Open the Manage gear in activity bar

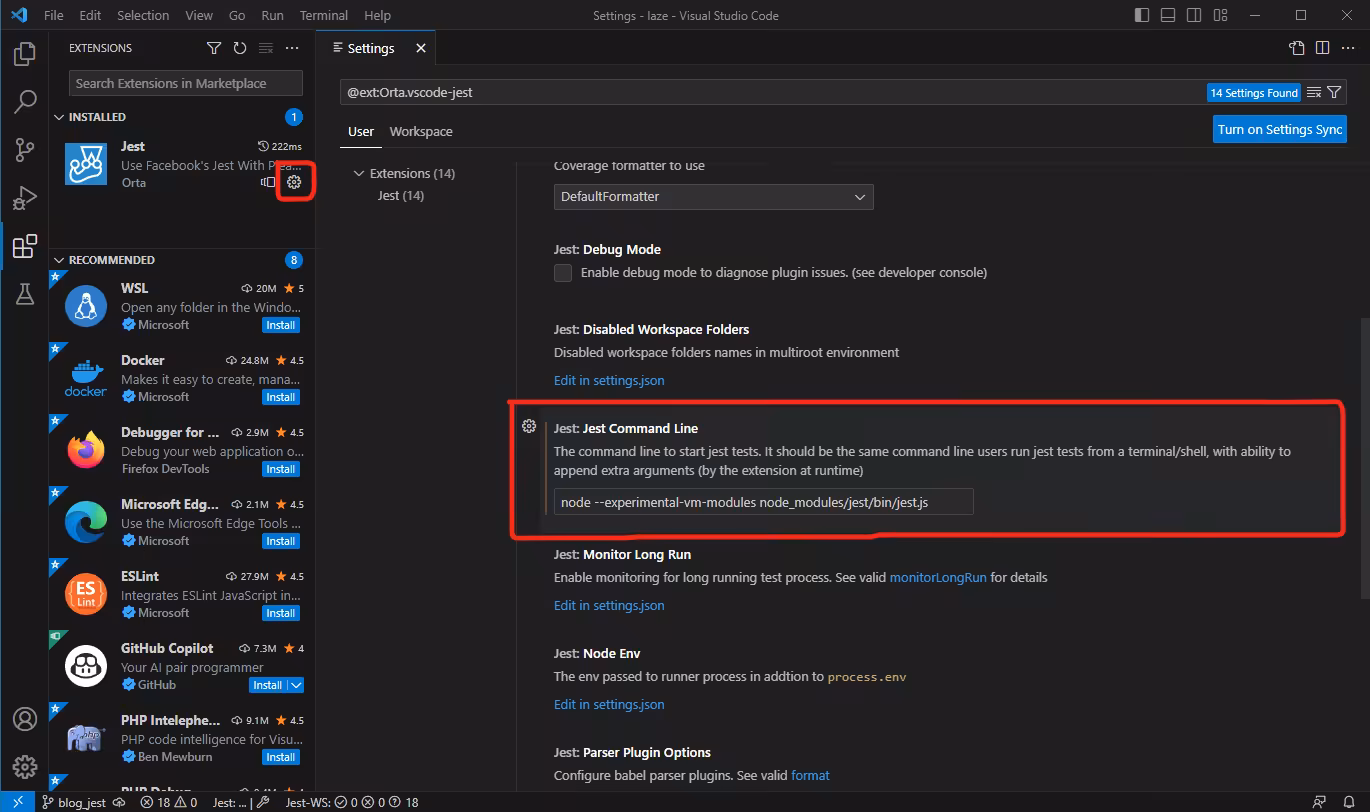(x=25, y=767)
